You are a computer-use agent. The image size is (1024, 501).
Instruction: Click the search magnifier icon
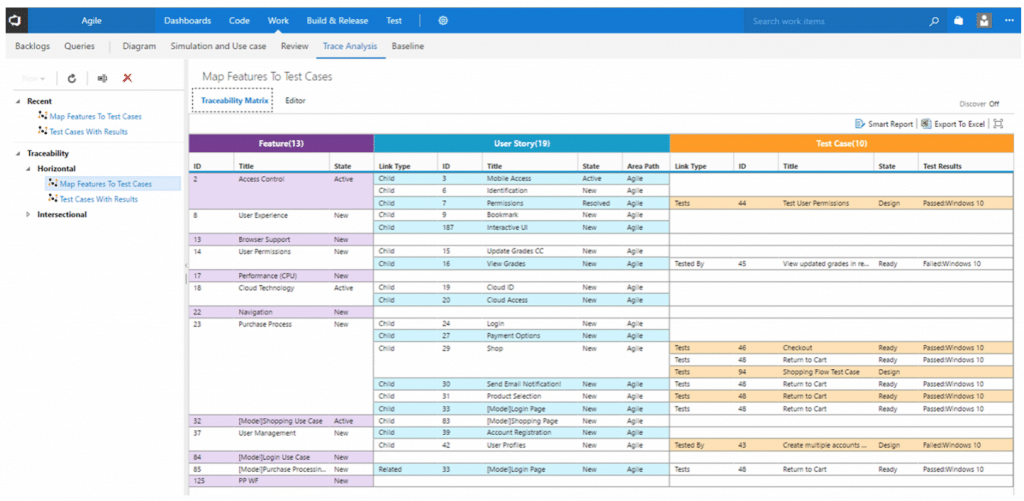[934, 20]
